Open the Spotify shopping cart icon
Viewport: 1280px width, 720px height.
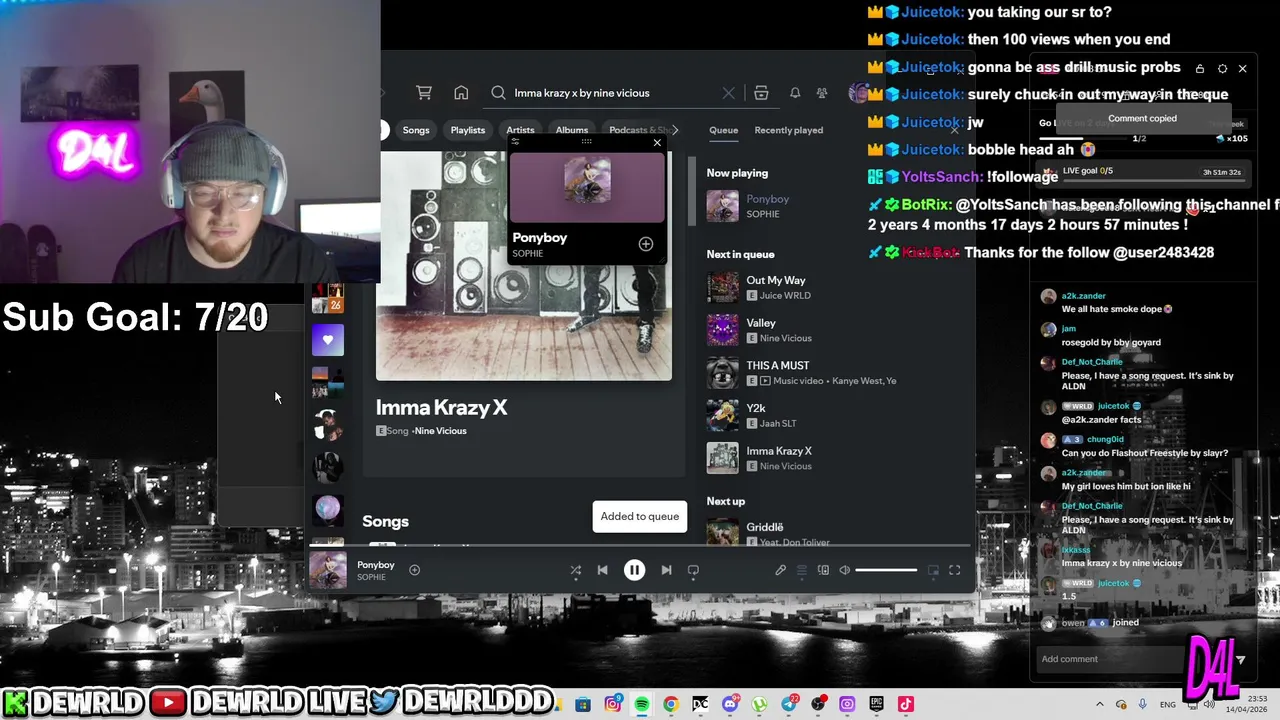click(424, 93)
